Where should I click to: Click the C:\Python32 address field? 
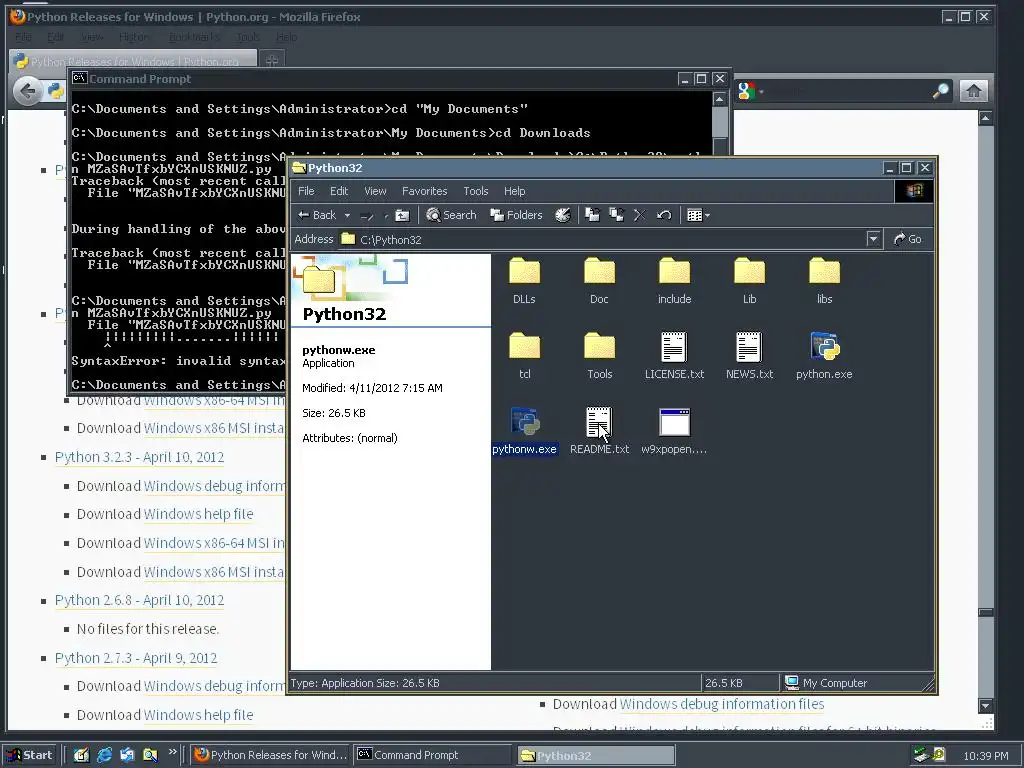[x=611, y=239]
